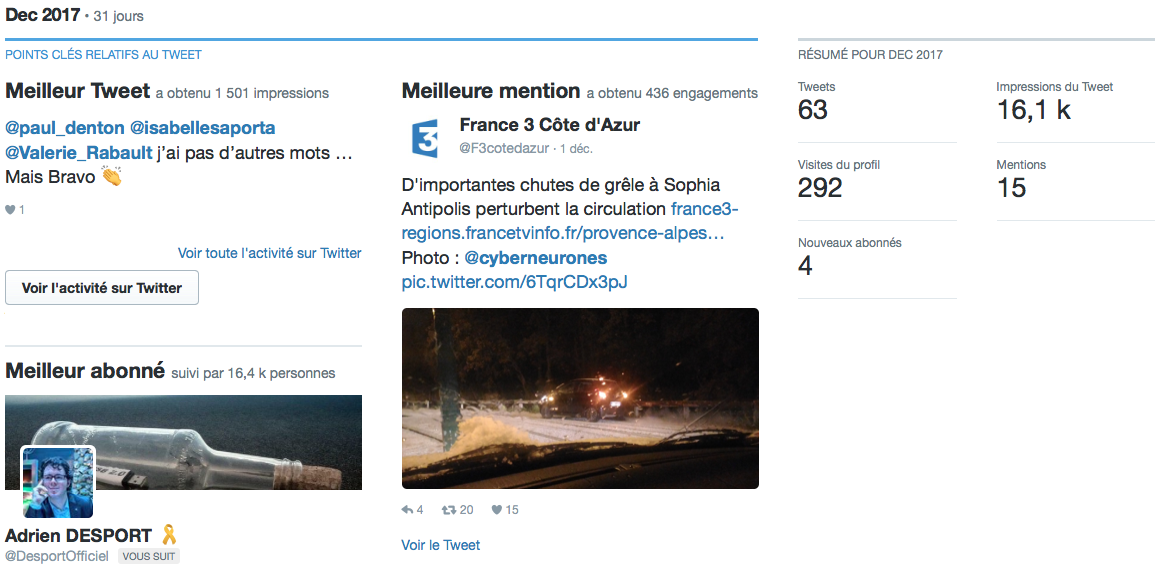This screenshot has width=1162, height=565.
Task: Click the heart icon showing 15 likes
Action: click(496, 510)
